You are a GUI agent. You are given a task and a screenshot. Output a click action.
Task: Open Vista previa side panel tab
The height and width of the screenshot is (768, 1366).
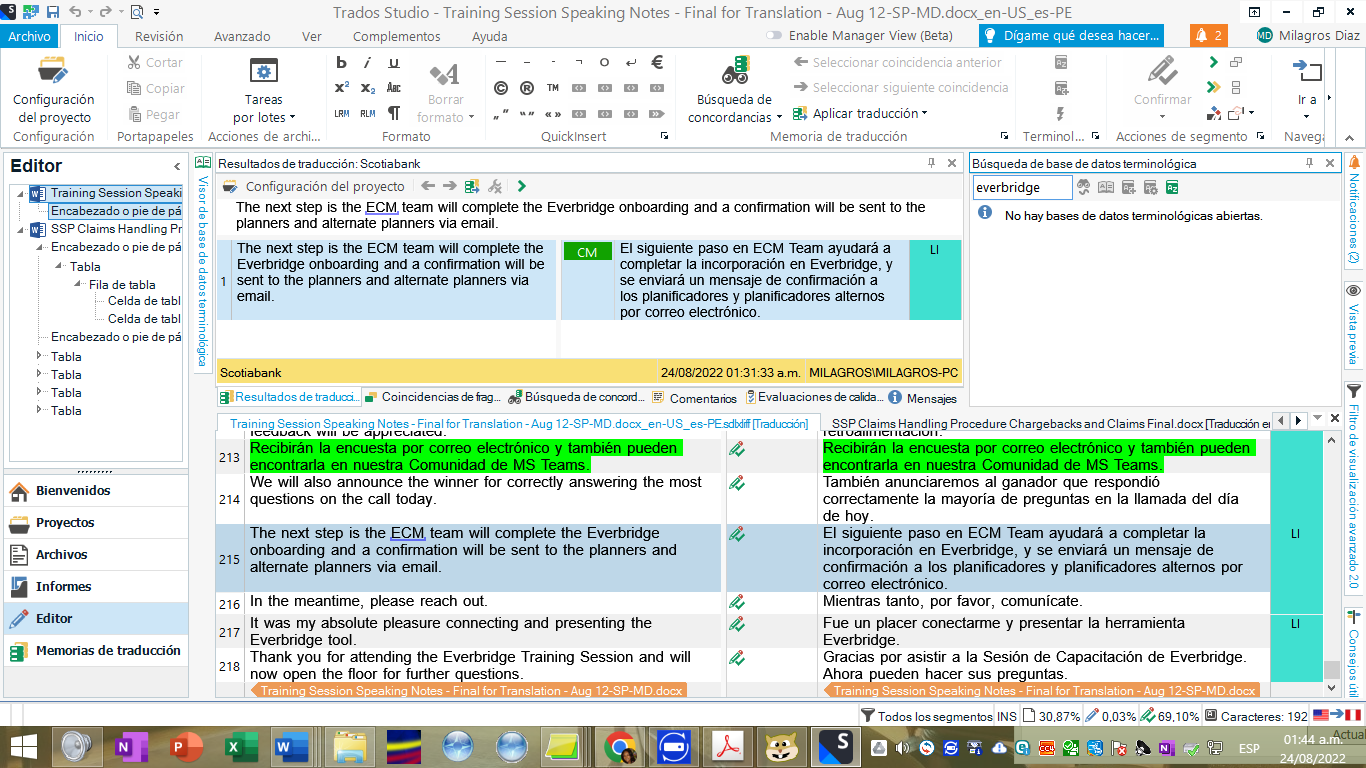point(1354,323)
